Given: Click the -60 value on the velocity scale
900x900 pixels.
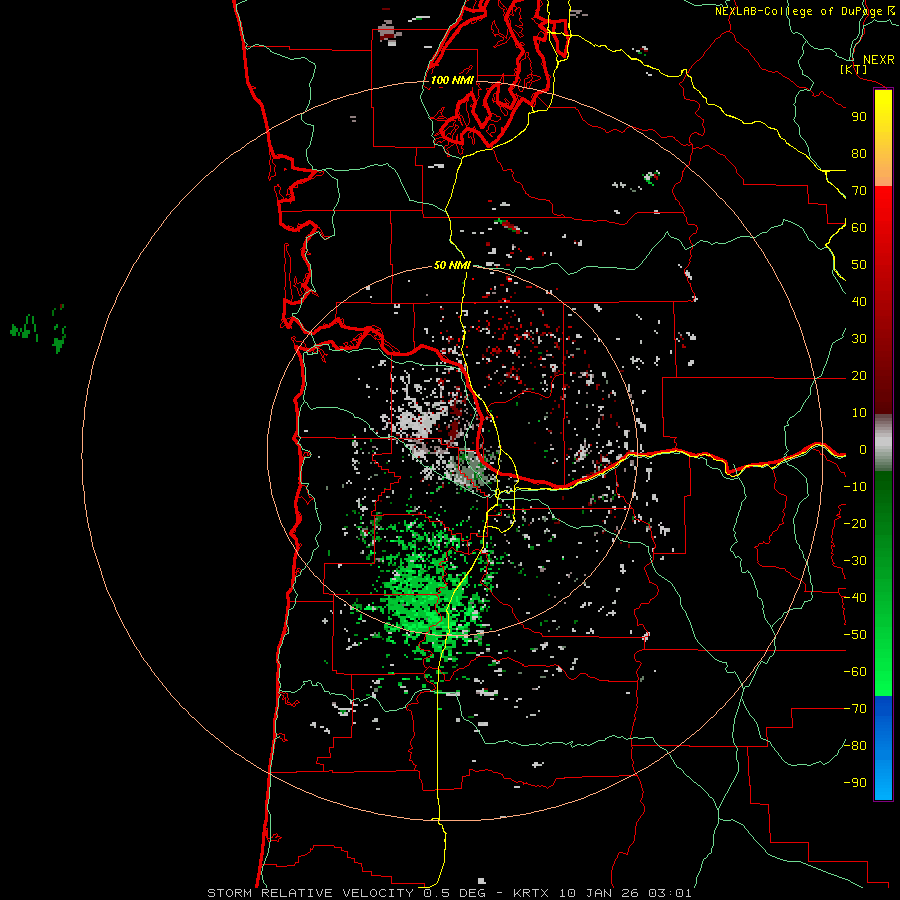Looking at the screenshot, I should [x=855, y=672].
